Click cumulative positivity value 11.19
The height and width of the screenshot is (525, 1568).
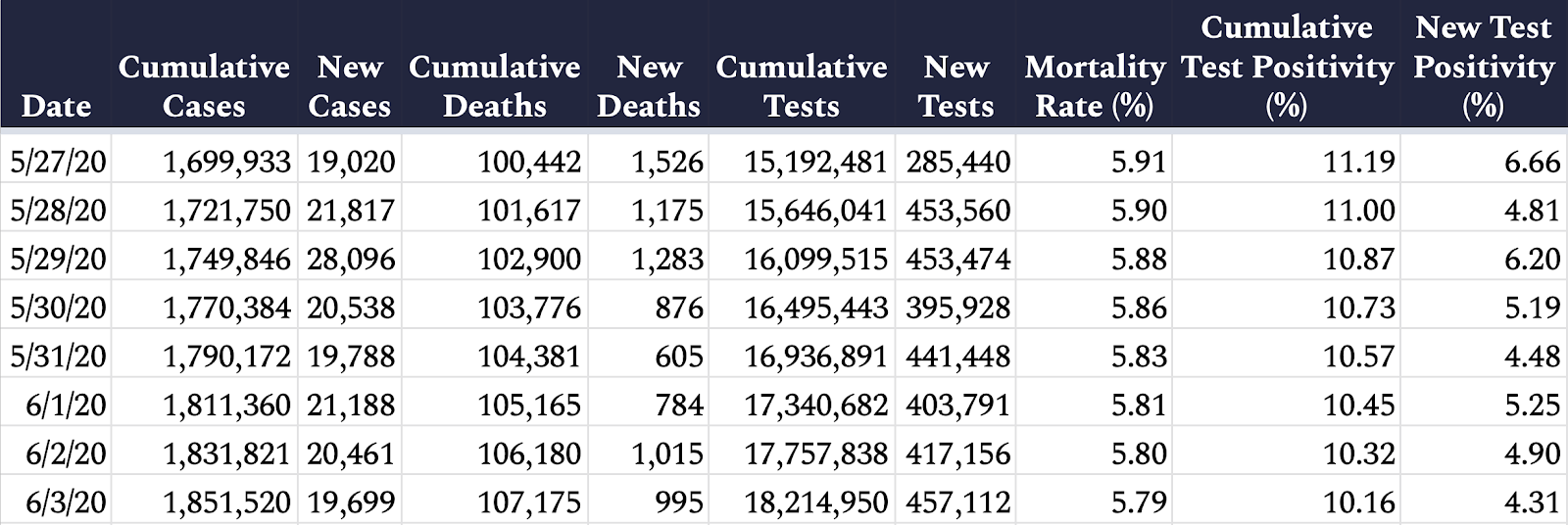click(x=1359, y=162)
